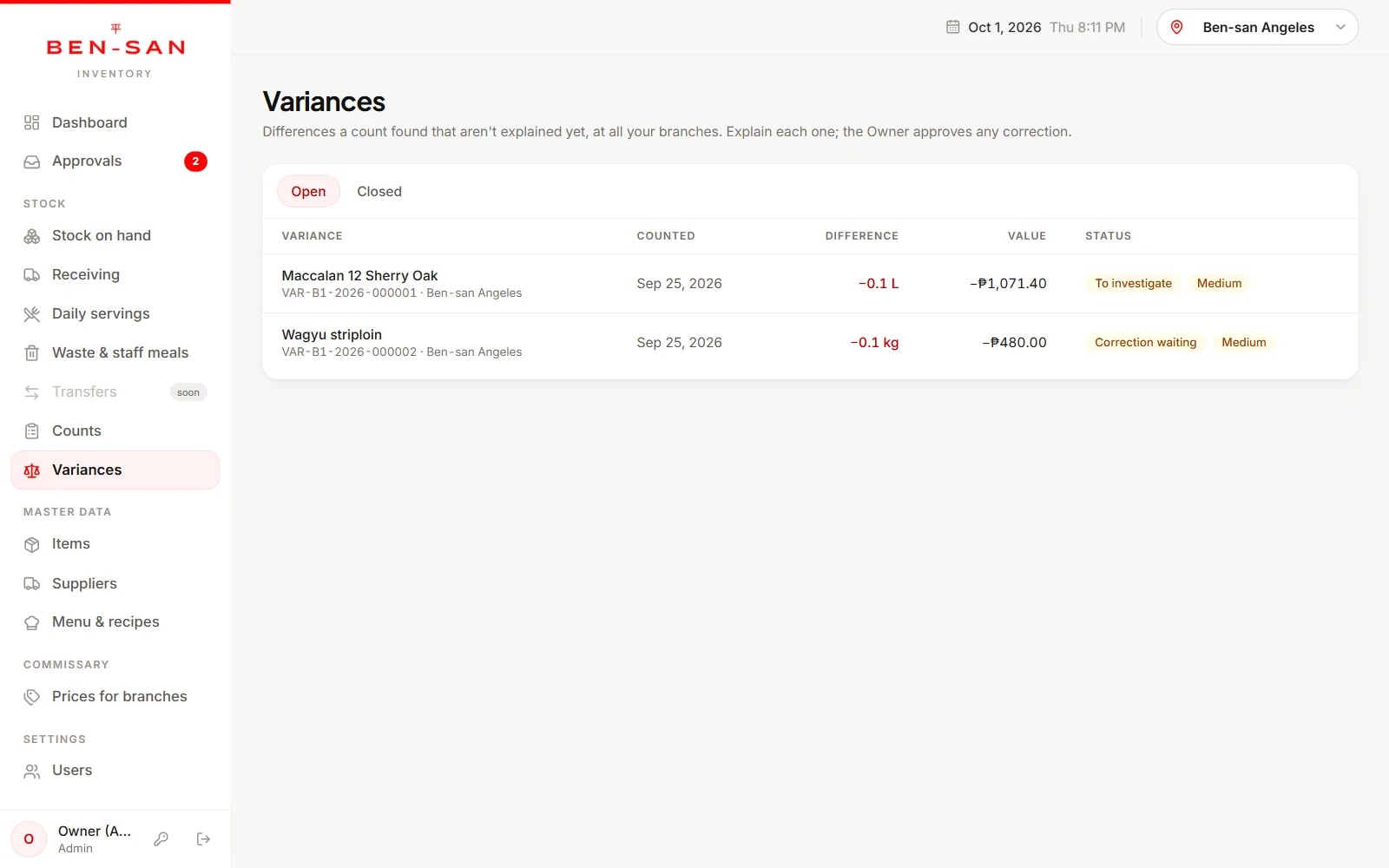Viewport: 1389px width, 868px height.
Task: Click the calendar icon by Oct 1, 2026
Action: click(952, 27)
